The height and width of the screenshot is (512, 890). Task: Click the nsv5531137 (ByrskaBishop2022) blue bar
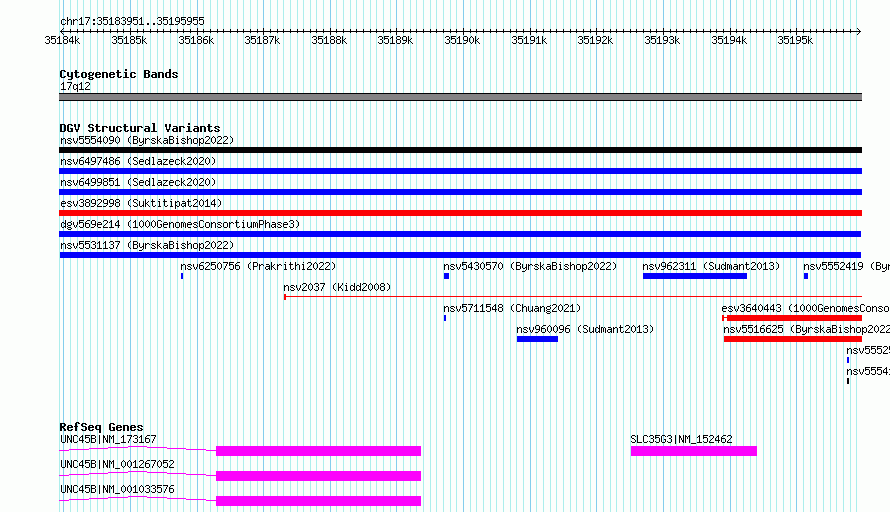pyautogui.click(x=460, y=255)
